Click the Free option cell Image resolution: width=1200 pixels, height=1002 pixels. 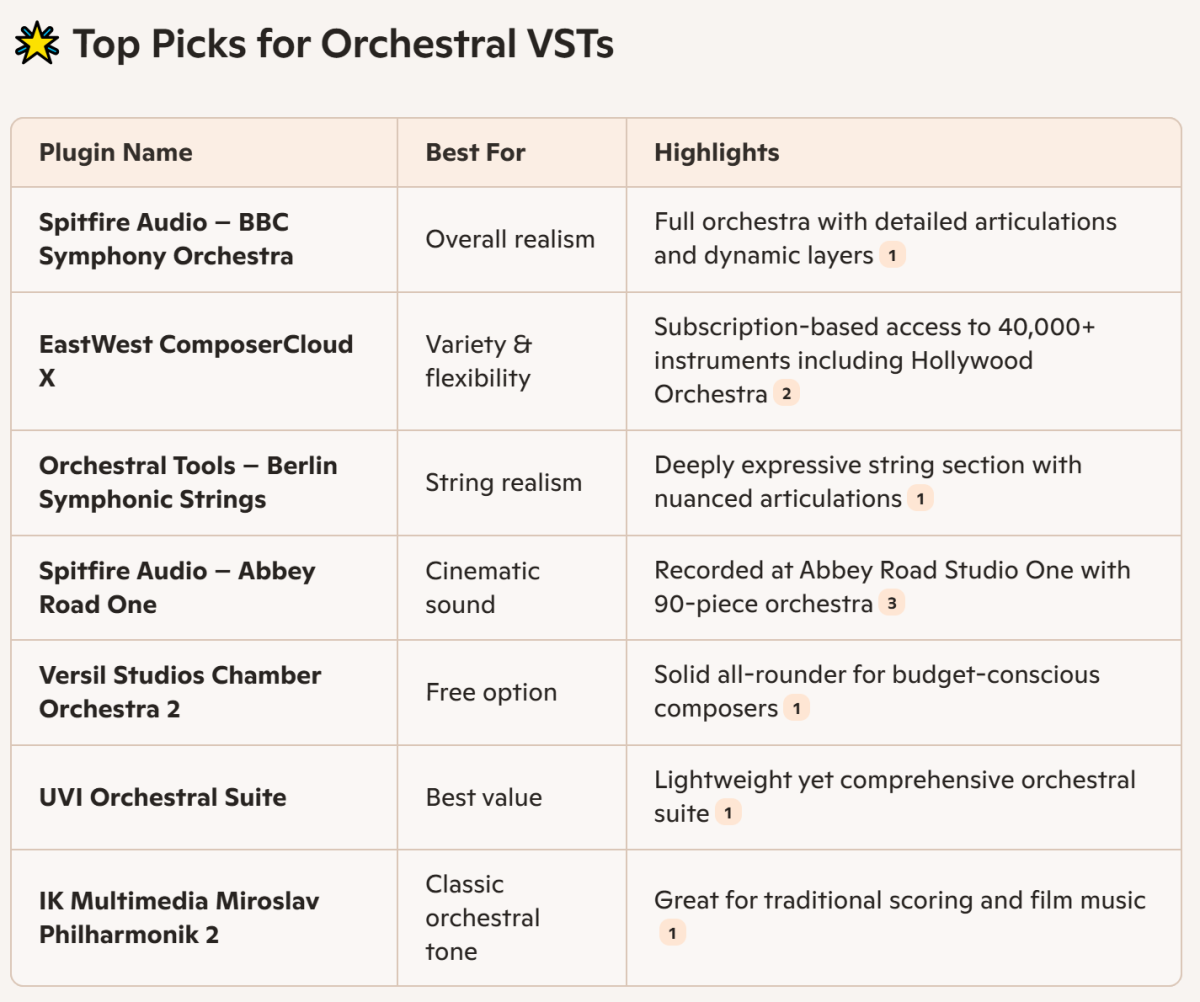491,692
